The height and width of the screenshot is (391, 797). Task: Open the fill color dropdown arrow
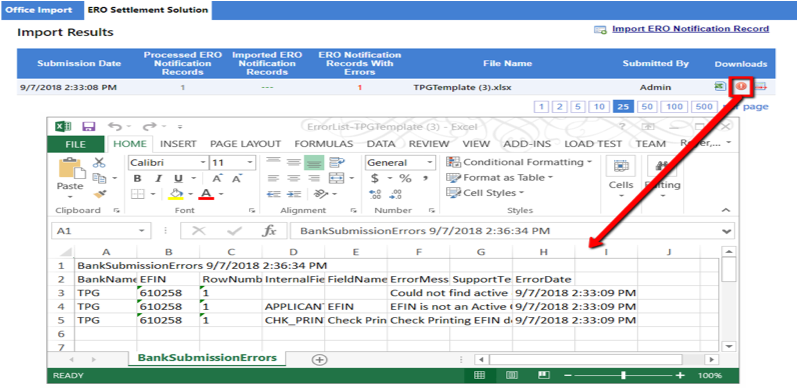coord(191,194)
